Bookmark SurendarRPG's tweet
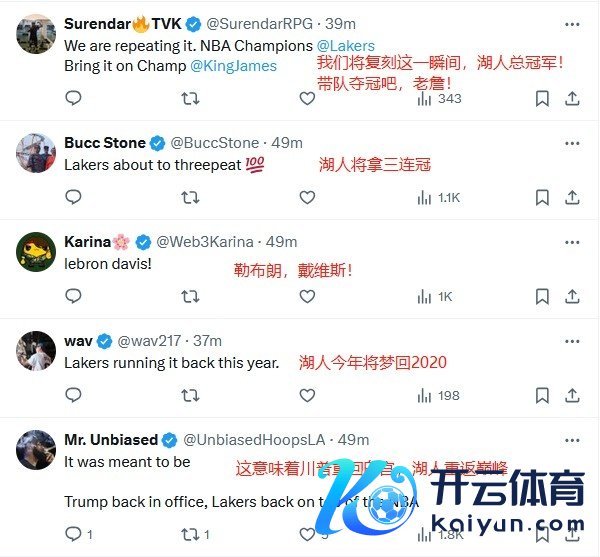 tap(542, 99)
